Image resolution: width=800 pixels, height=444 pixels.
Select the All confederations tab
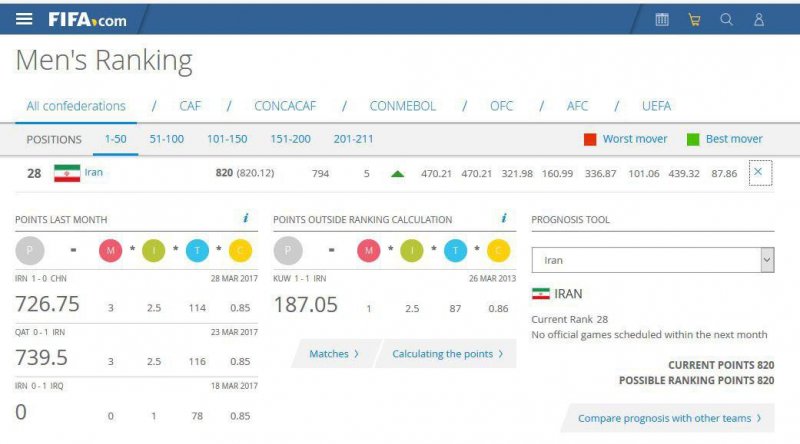point(76,106)
